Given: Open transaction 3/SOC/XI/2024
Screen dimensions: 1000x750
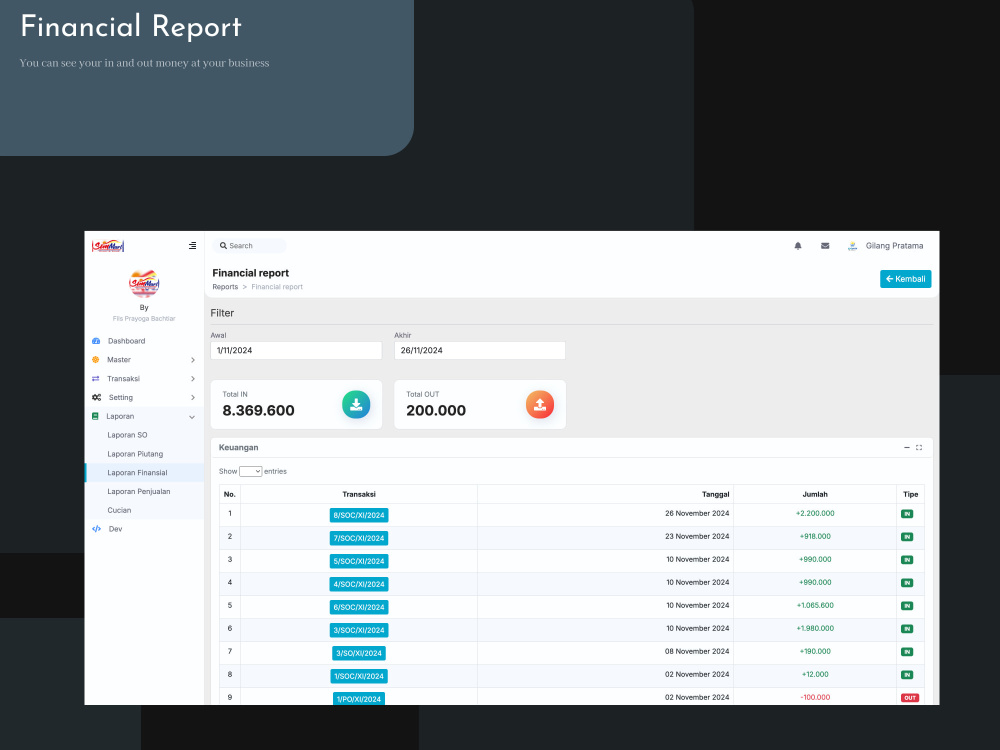Looking at the screenshot, I should tap(359, 630).
